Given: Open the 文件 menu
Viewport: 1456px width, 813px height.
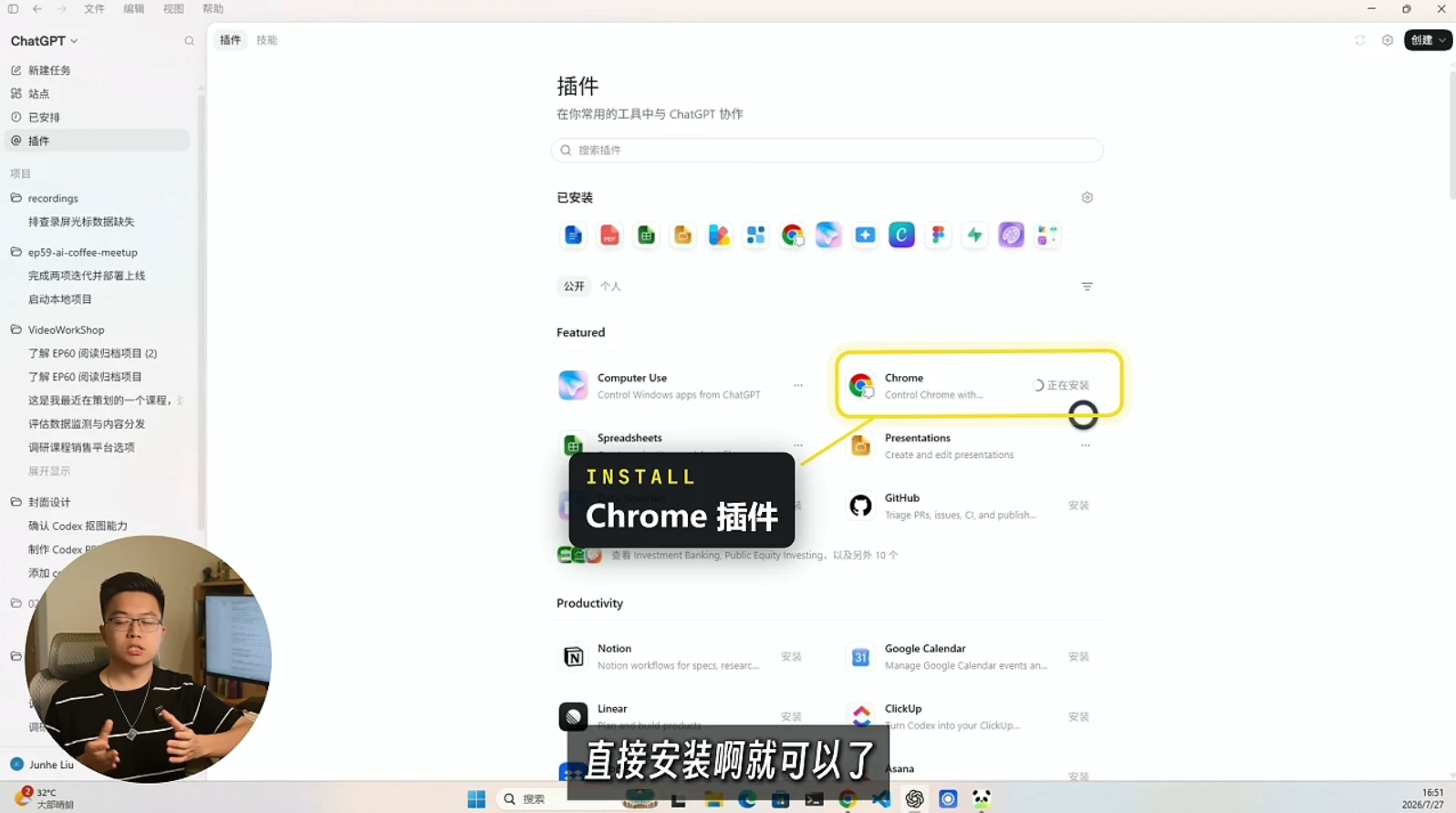Looking at the screenshot, I should click(x=94, y=9).
